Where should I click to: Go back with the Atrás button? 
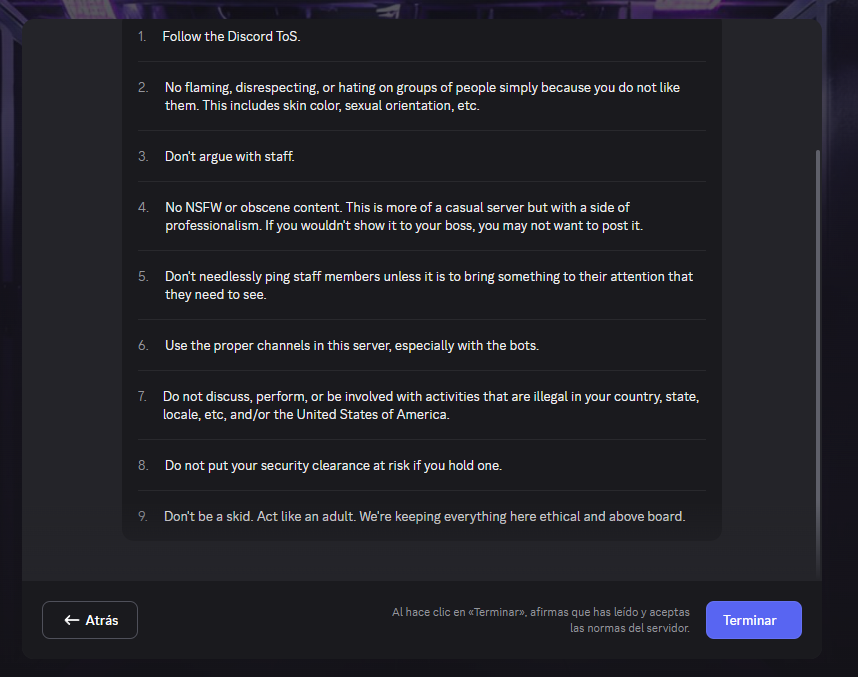[x=90, y=620]
